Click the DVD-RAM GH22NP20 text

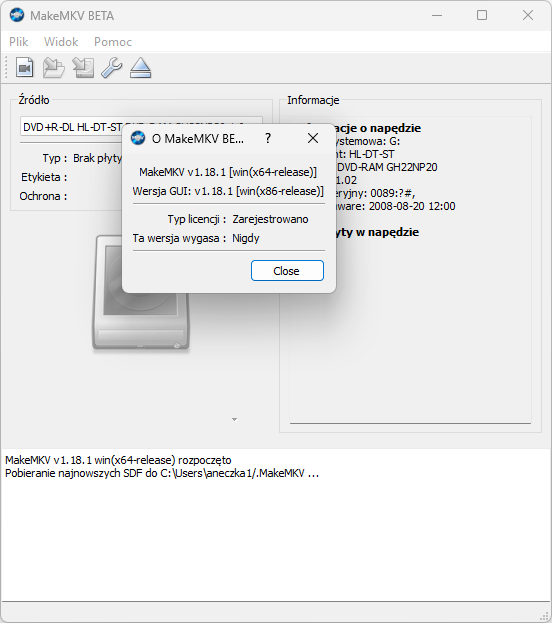click(387, 167)
